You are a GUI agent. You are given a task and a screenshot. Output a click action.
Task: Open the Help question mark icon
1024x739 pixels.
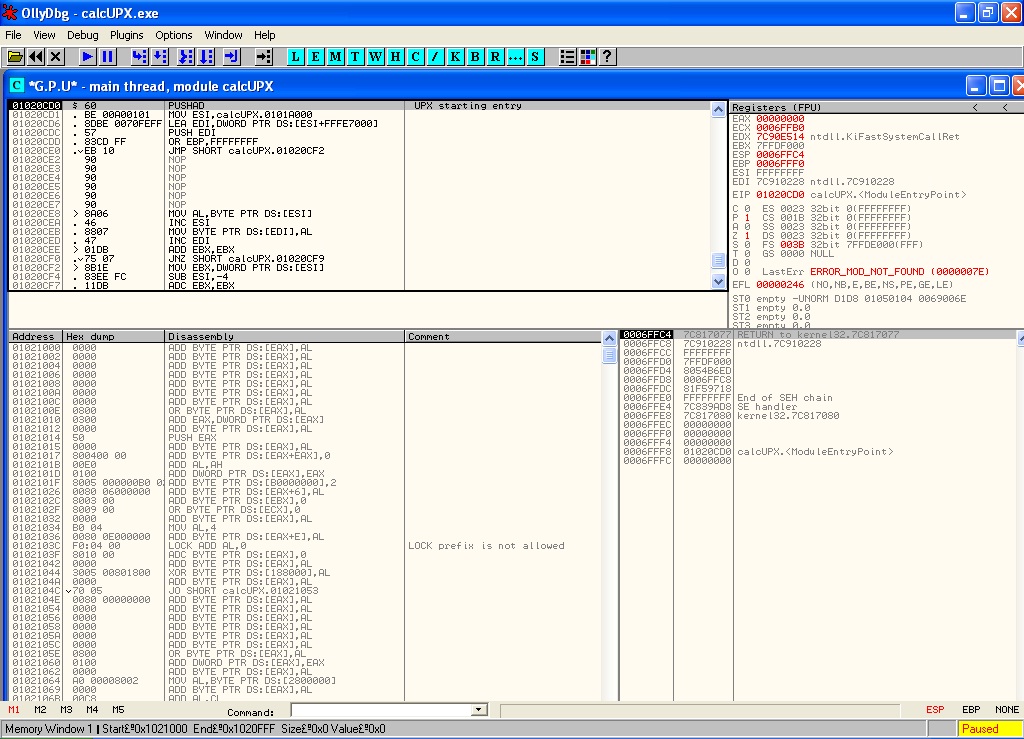click(x=606, y=57)
